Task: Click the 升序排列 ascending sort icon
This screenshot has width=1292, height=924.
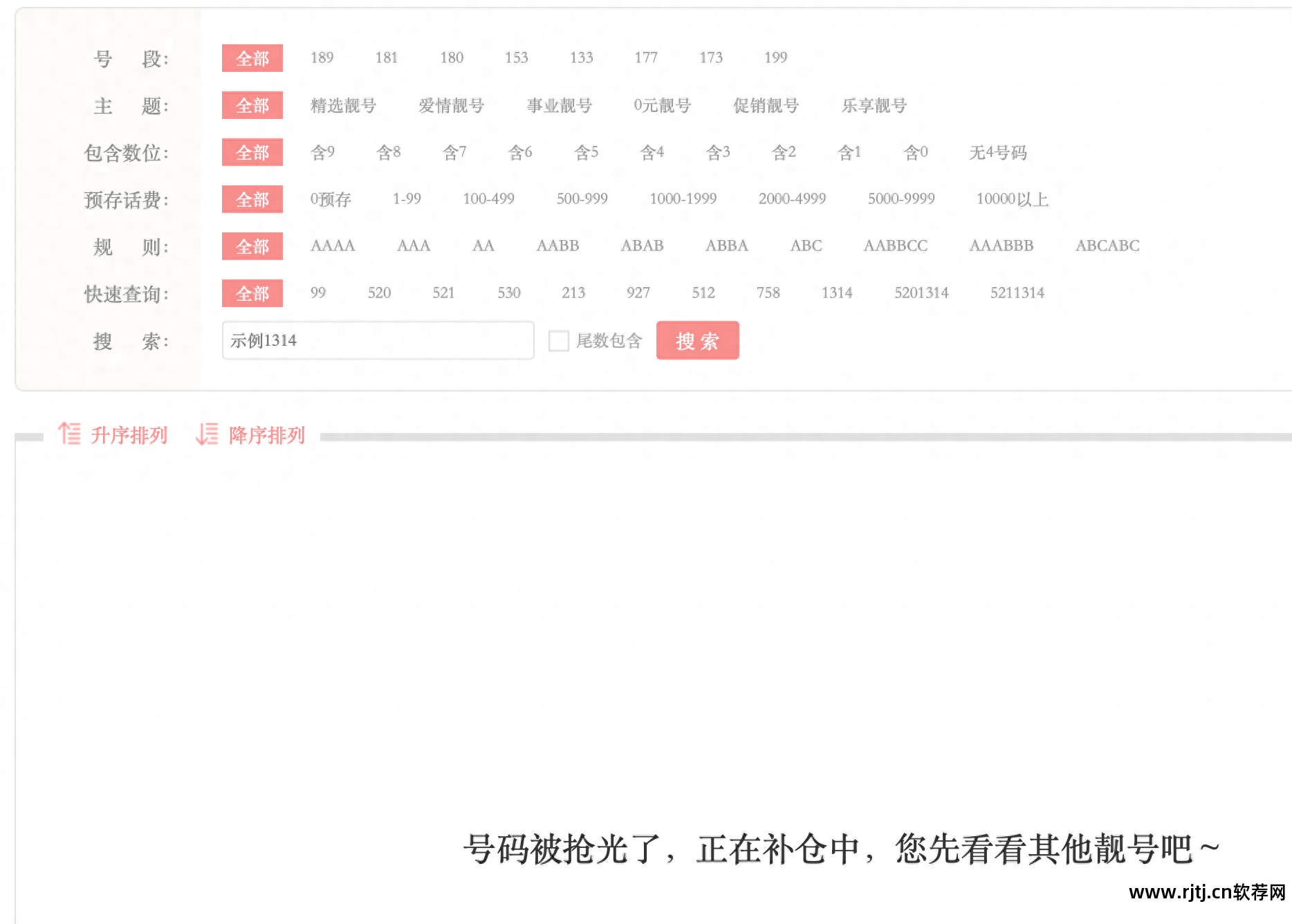Action: point(70,434)
